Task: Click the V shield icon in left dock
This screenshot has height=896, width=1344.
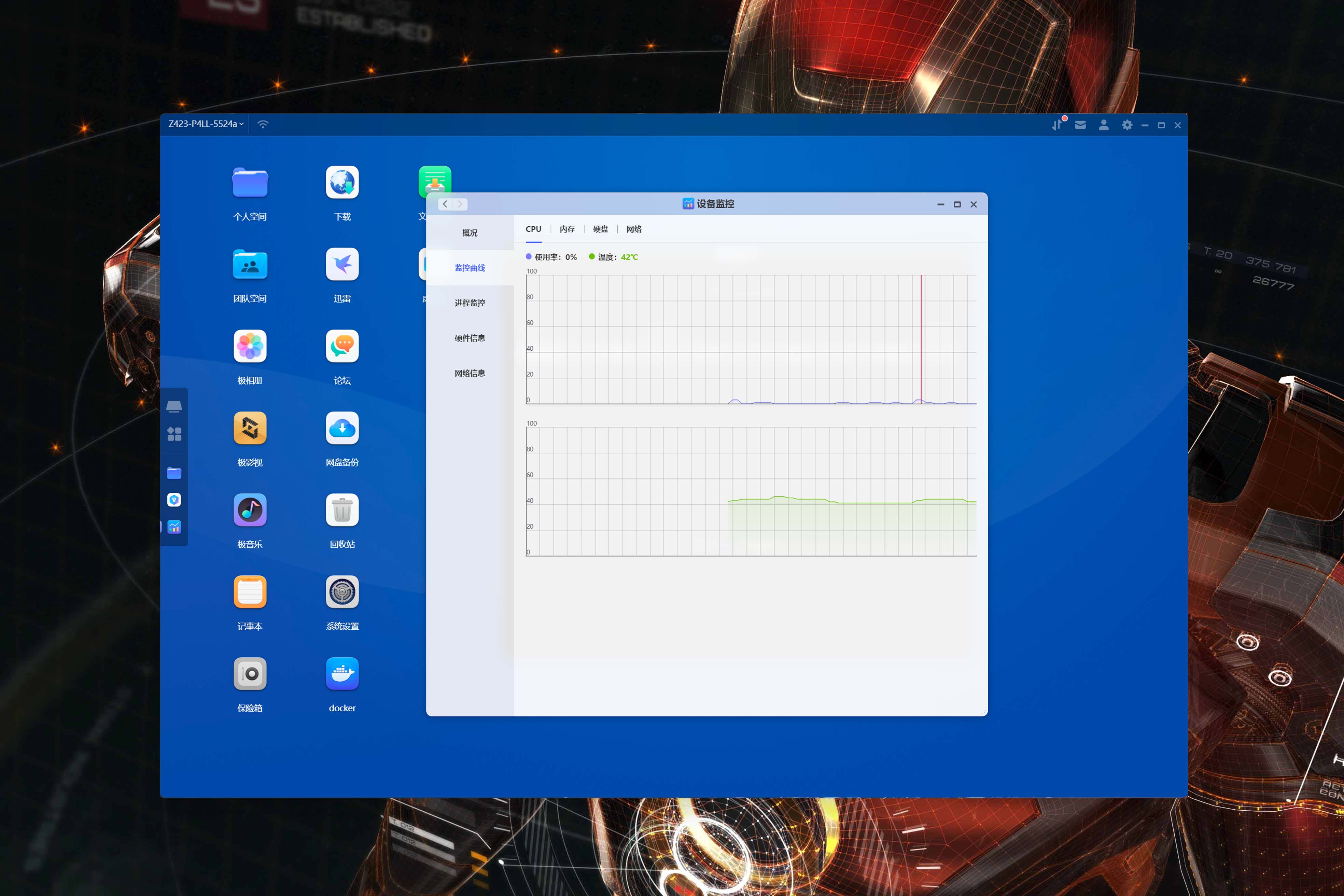Action: pos(174,500)
